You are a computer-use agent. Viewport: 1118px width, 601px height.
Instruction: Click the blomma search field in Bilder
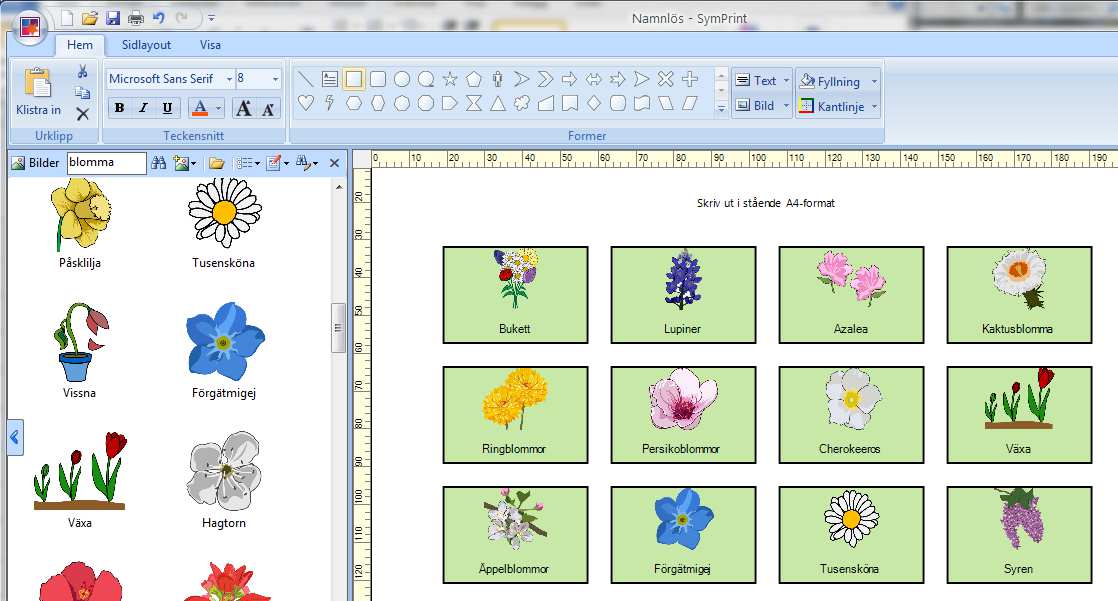(x=106, y=163)
